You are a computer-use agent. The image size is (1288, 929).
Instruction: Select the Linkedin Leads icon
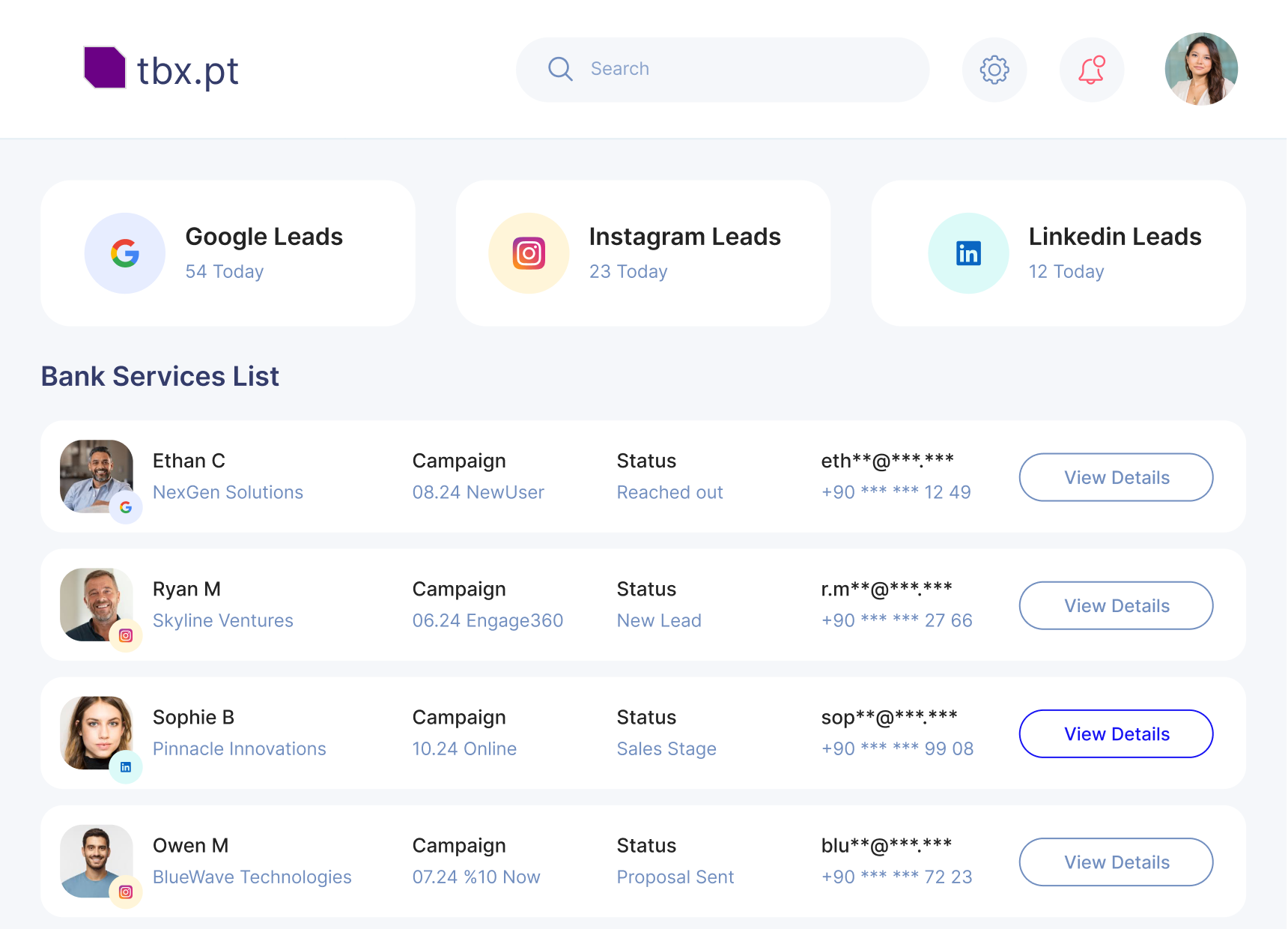pyautogui.click(x=968, y=252)
